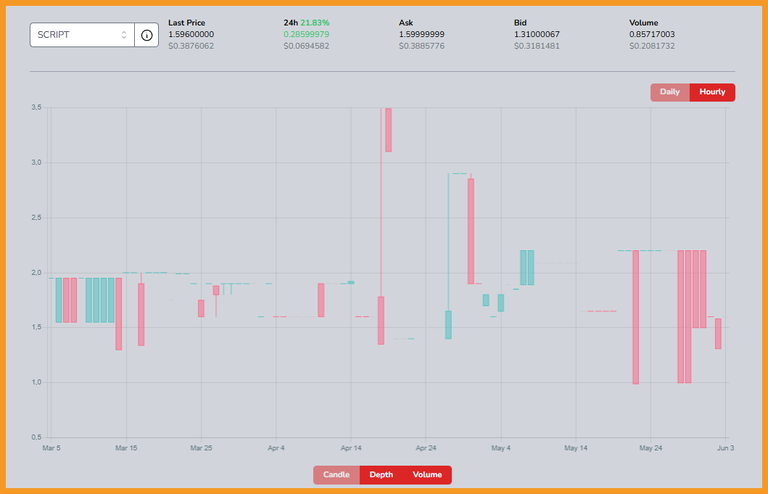Click the Apr 4 axis label
This screenshot has width=768, height=494.
(x=276, y=448)
